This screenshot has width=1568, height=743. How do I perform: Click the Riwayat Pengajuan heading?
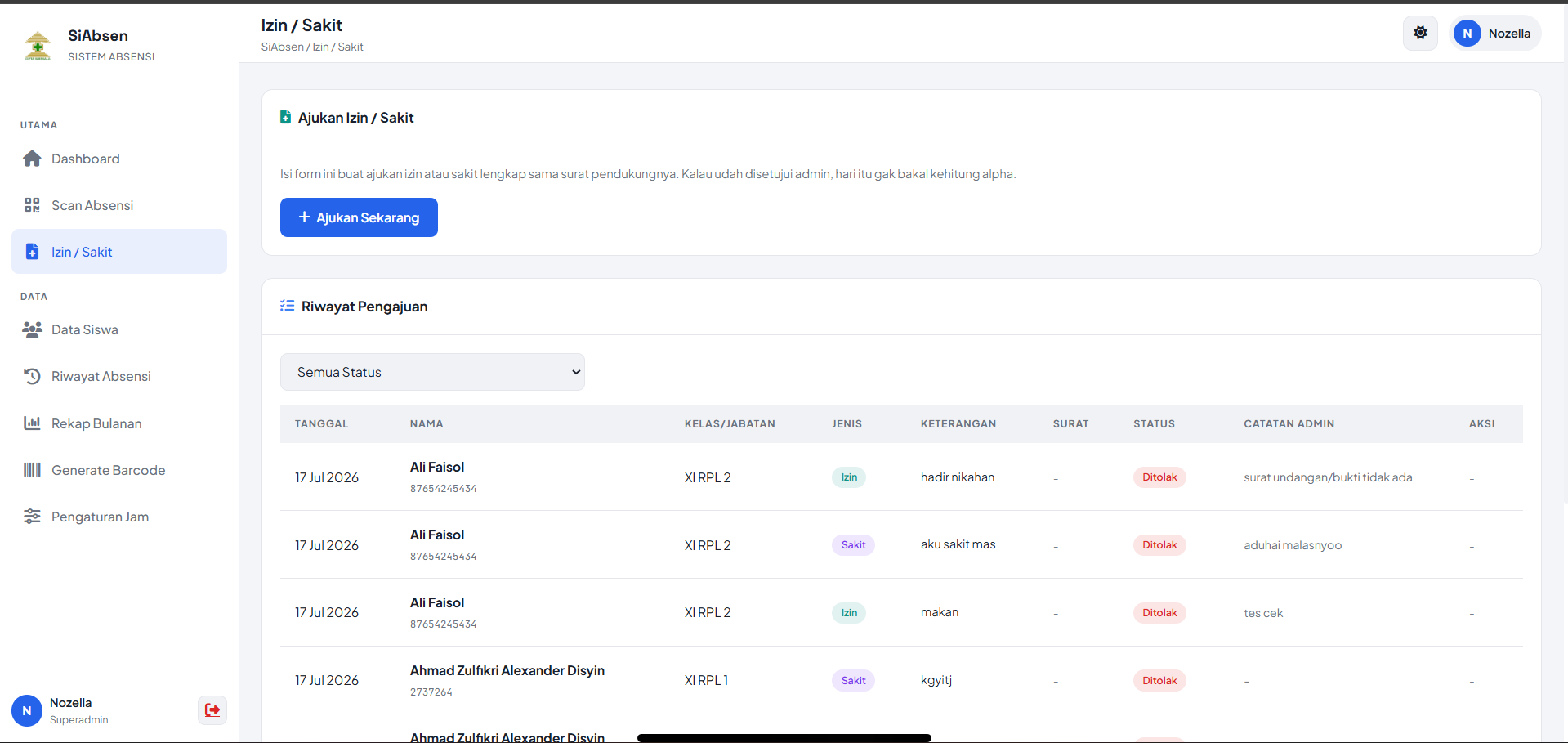364,307
